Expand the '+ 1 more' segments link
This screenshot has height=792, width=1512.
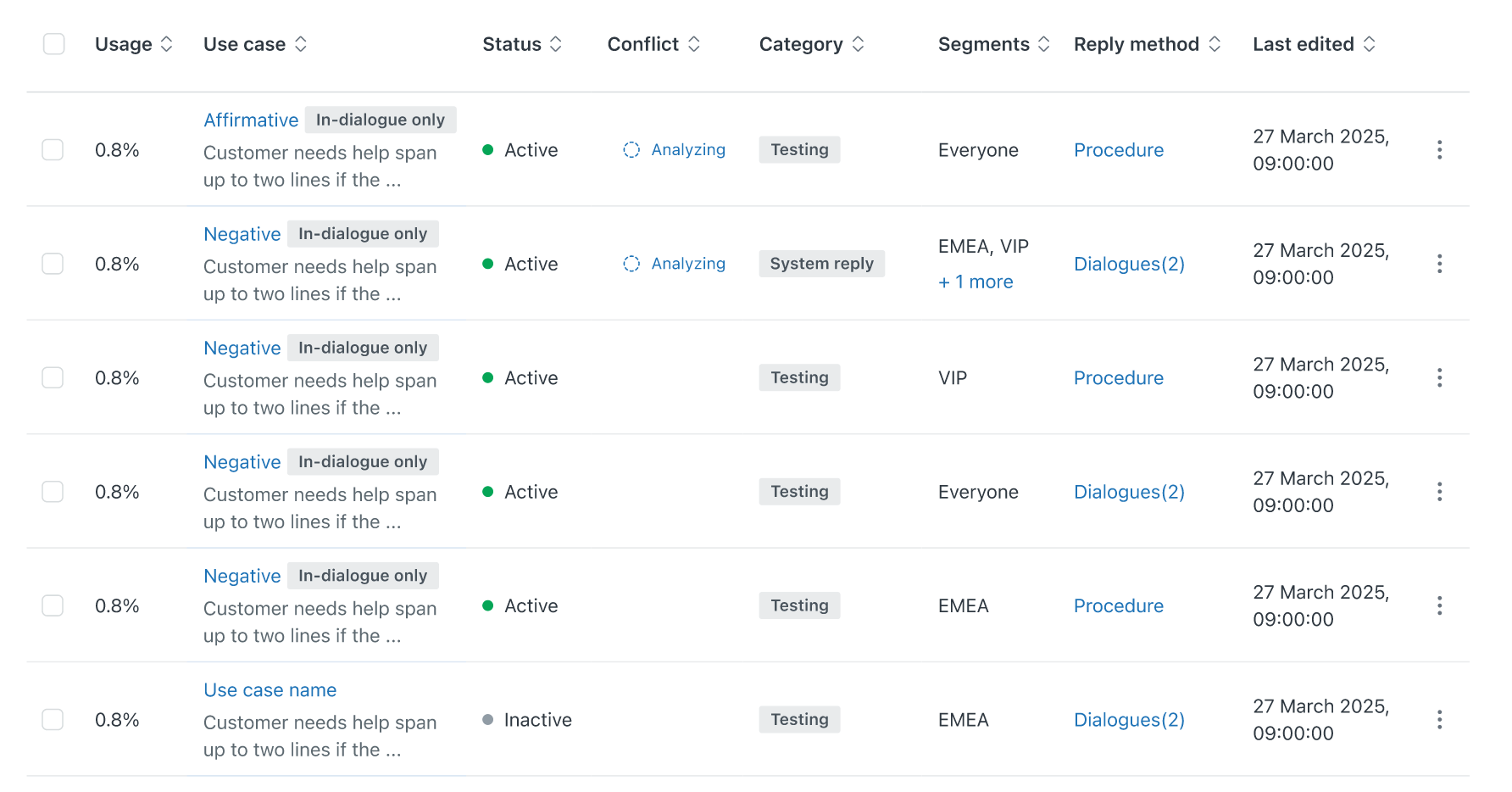976,282
